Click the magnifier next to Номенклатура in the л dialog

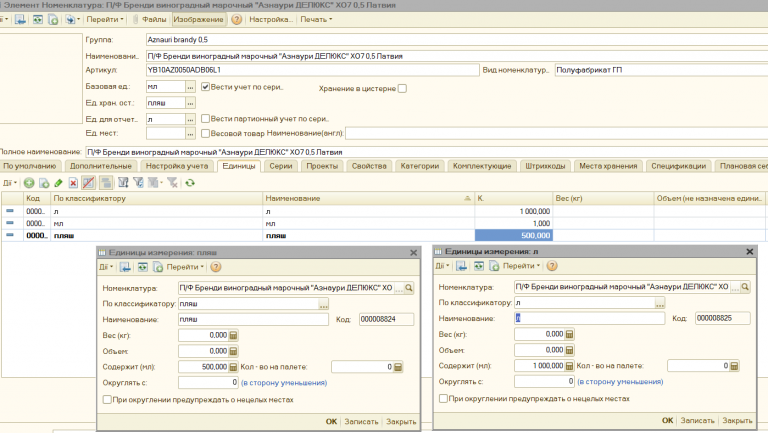point(745,287)
